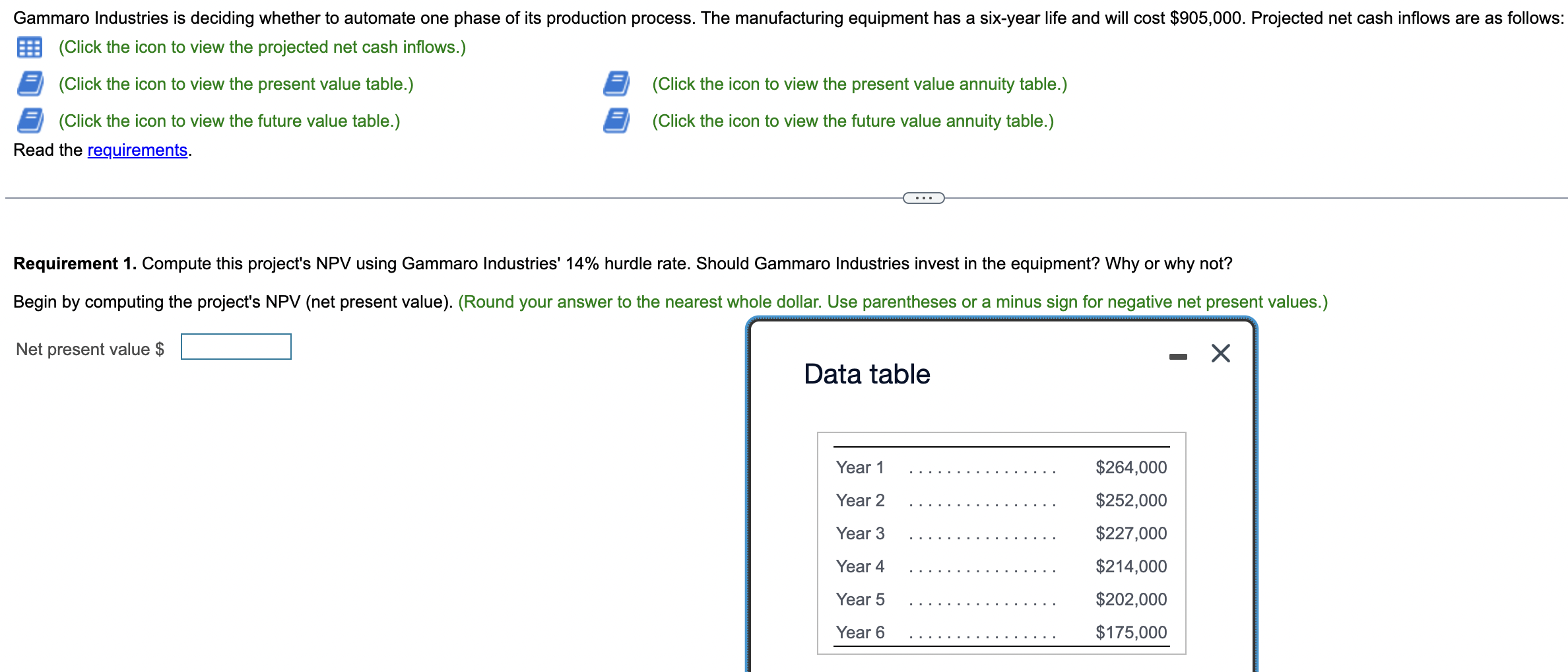Click the grid icon beside projected inflows text
This screenshot has height=672, width=1568.
tap(29, 47)
